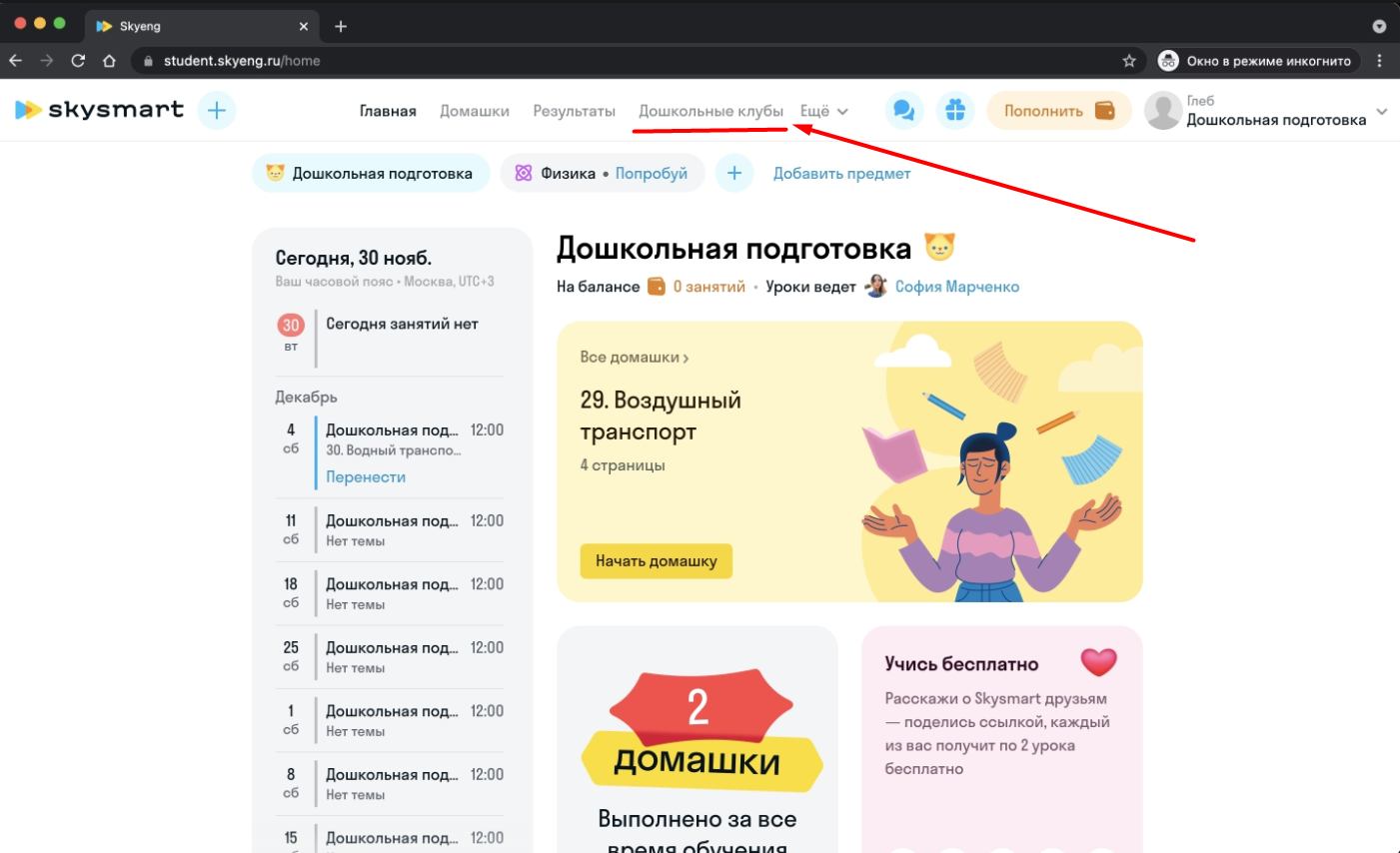Click Начать домашку button
This screenshot has width=1400, height=853.
coord(657,561)
